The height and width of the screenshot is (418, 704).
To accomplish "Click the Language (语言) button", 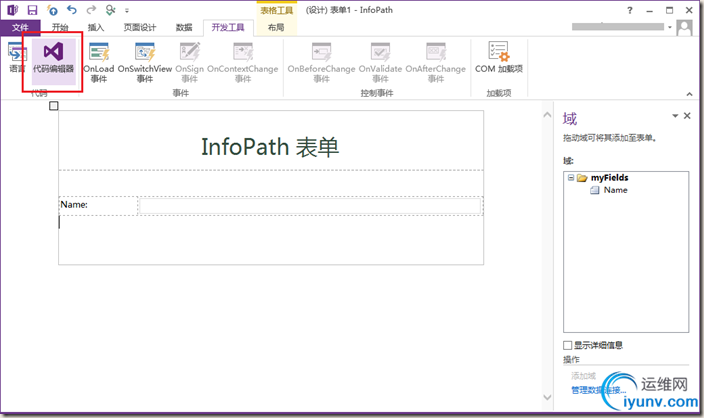I will point(17,58).
